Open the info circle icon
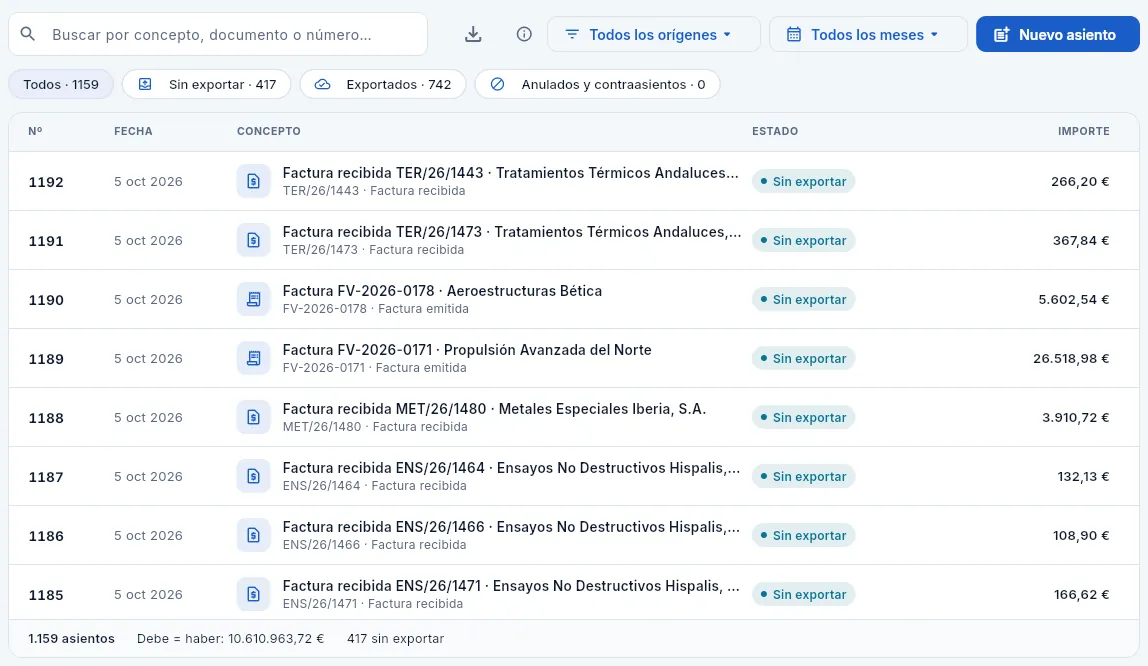 tap(523, 34)
